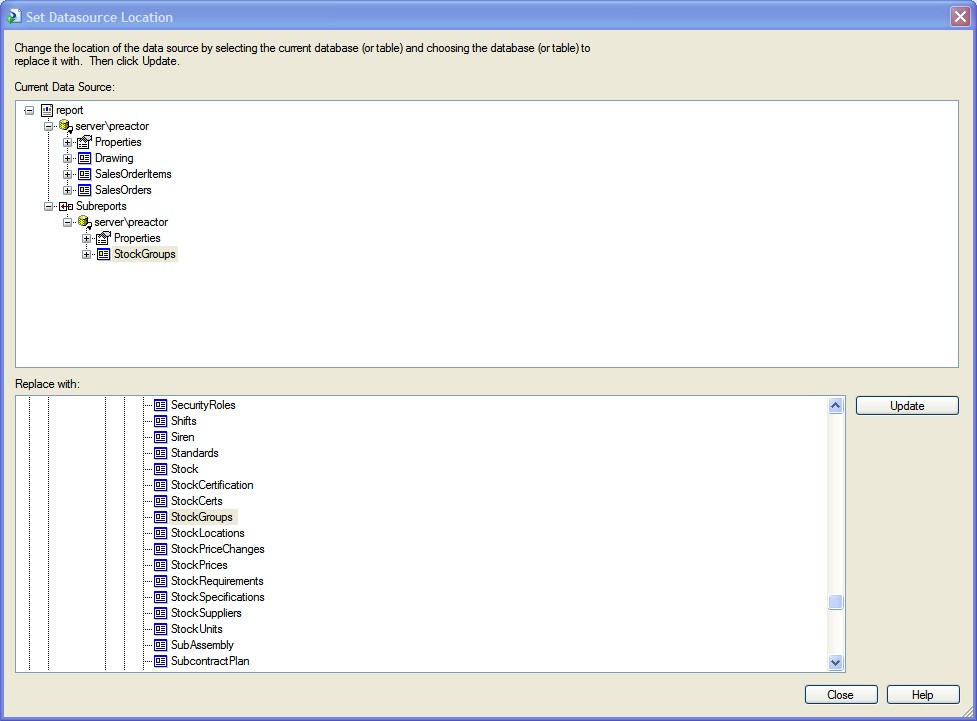Select the SecurityRoles table entry
This screenshot has width=977, height=721.
(203, 405)
